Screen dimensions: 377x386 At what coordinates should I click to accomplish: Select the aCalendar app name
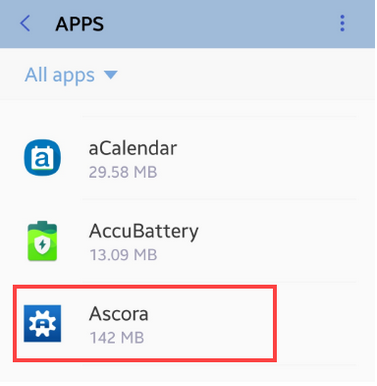pos(133,148)
